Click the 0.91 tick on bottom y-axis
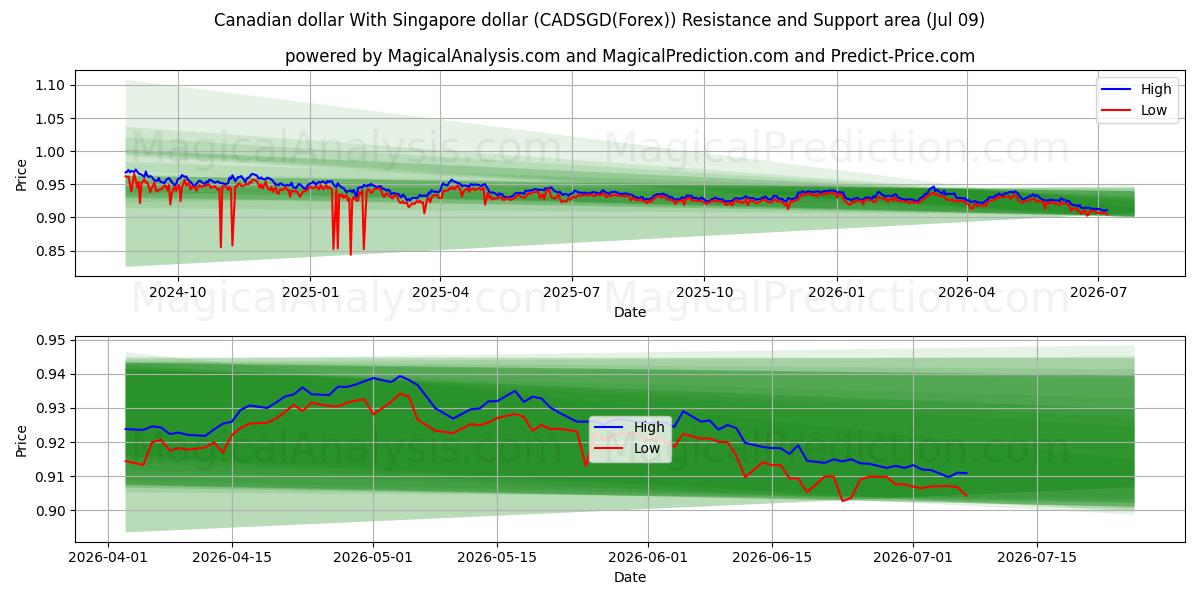Viewport: 1200px width, 600px height. 52,476
